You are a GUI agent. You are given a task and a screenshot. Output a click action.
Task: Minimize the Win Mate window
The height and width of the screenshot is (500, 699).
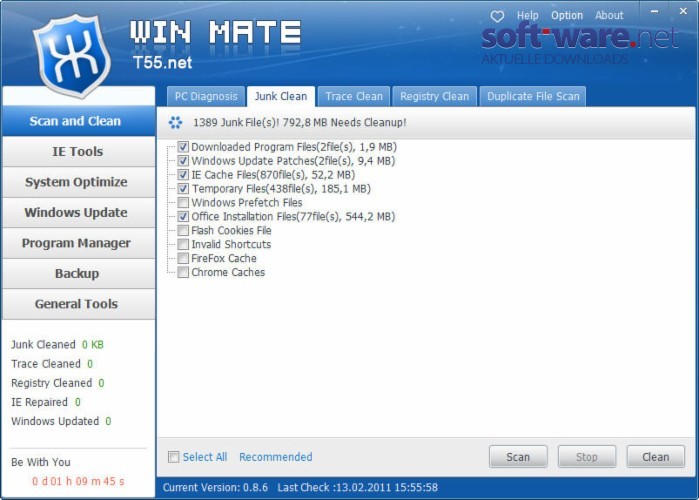[654, 11]
